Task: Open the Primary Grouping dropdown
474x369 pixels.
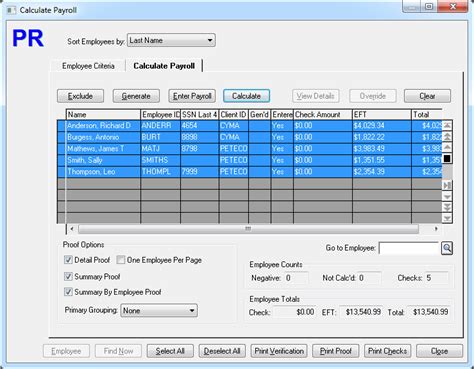Action: [x=159, y=311]
